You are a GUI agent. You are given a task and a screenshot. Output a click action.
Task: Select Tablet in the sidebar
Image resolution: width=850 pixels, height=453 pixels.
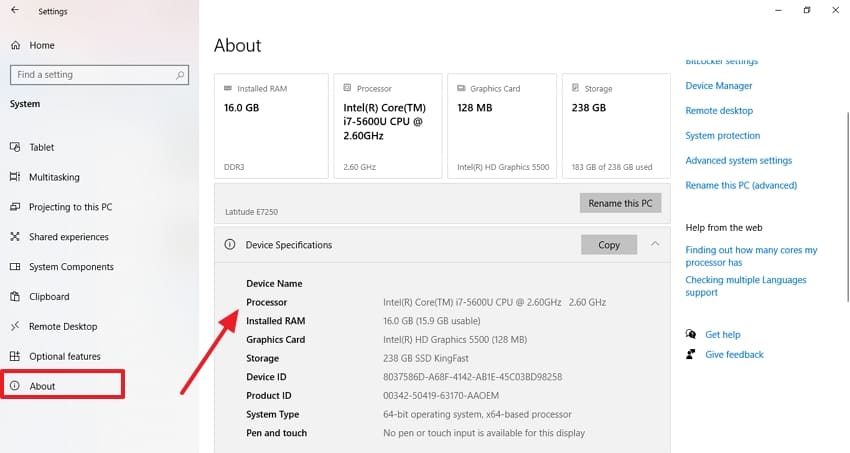(x=42, y=147)
